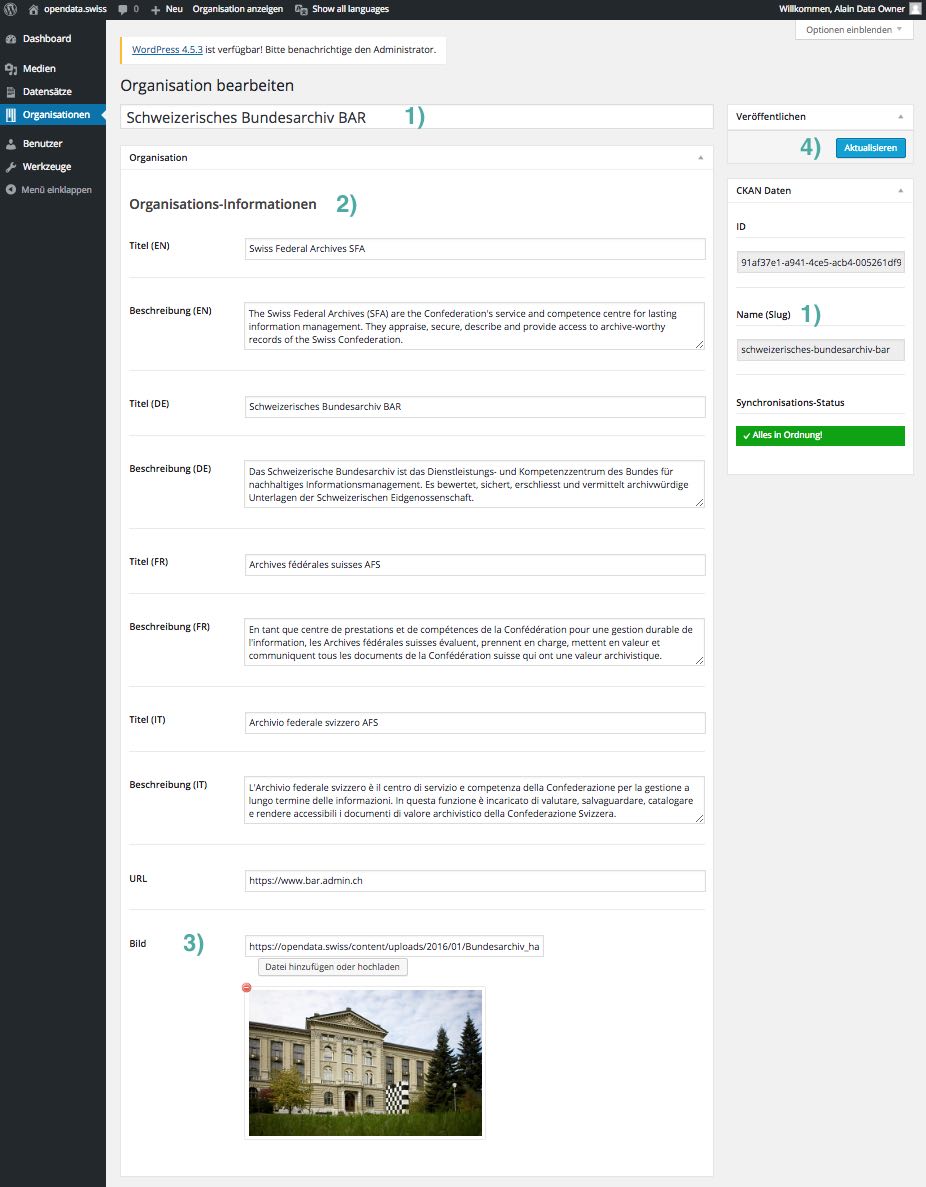
Task: Click the Bild URL input field
Action: pos(394,946)
